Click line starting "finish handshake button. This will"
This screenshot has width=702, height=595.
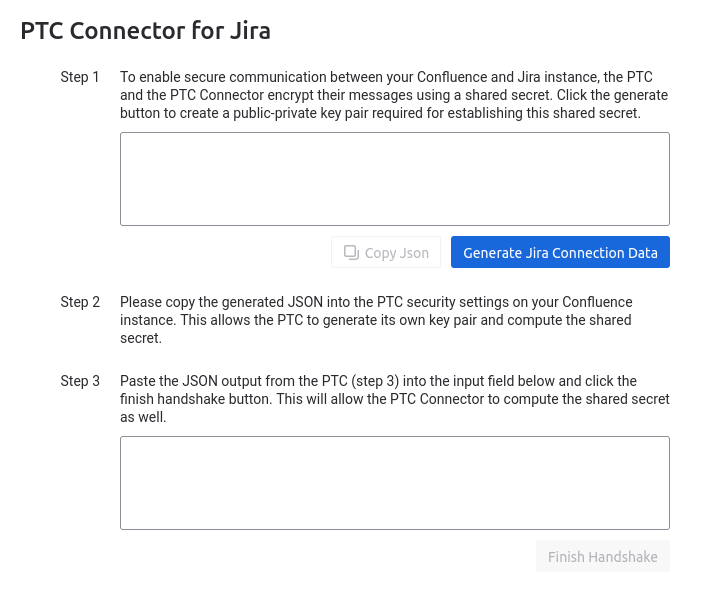[394, 399]
